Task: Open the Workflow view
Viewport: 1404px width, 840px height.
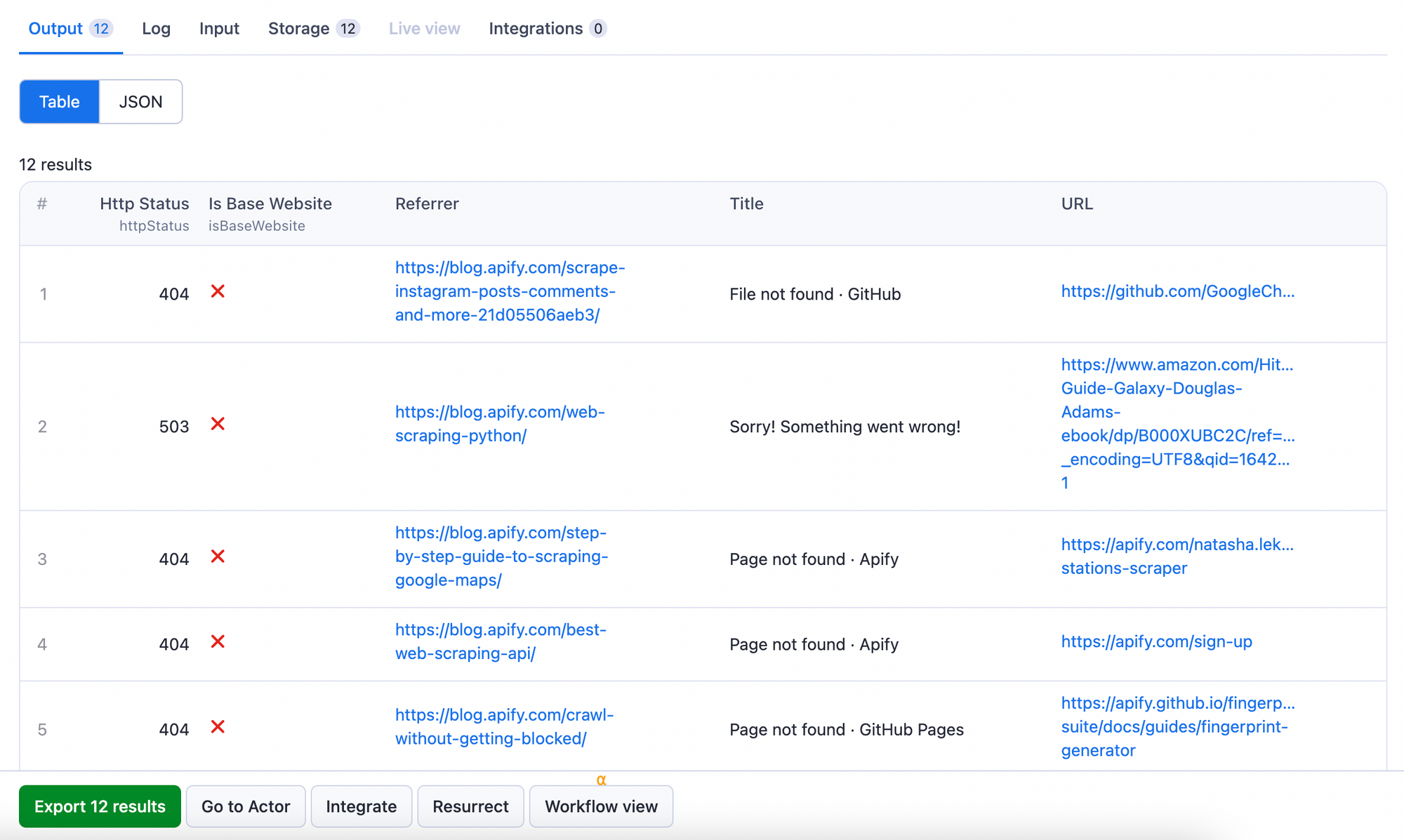Action: tap(601, 806)
